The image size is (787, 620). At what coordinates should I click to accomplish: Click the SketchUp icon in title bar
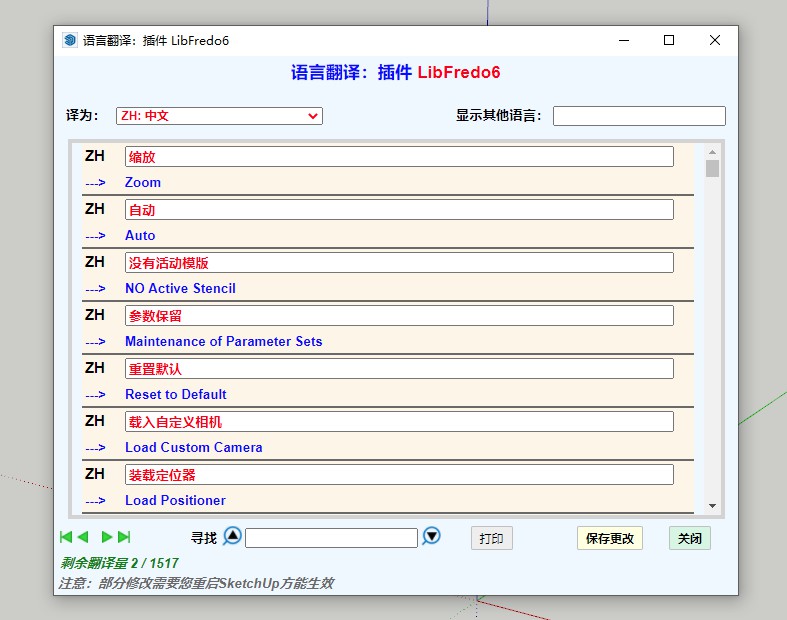coord(70,41)
